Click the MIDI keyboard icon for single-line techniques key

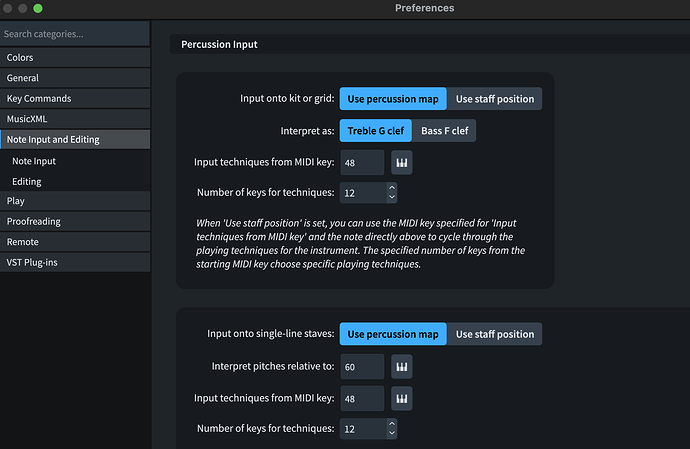coord(402,398)
